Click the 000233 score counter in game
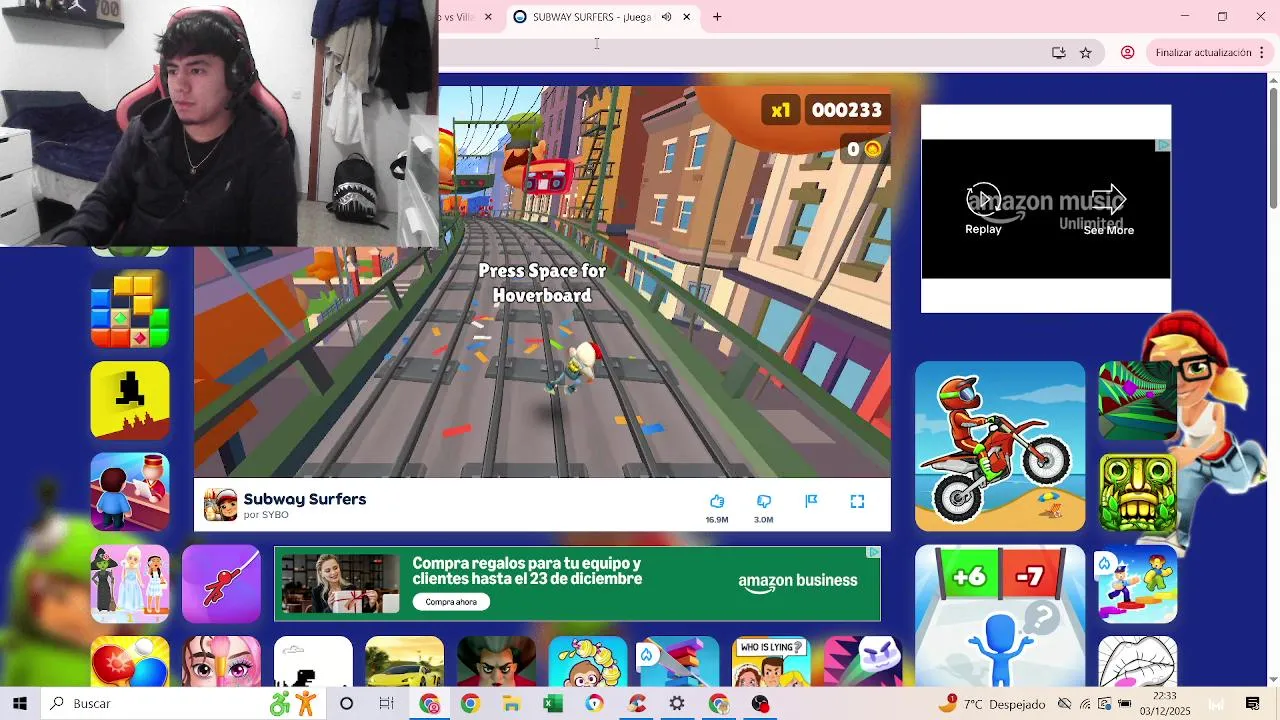Viewport: 1280px width, 720px height. pos(847,110)
